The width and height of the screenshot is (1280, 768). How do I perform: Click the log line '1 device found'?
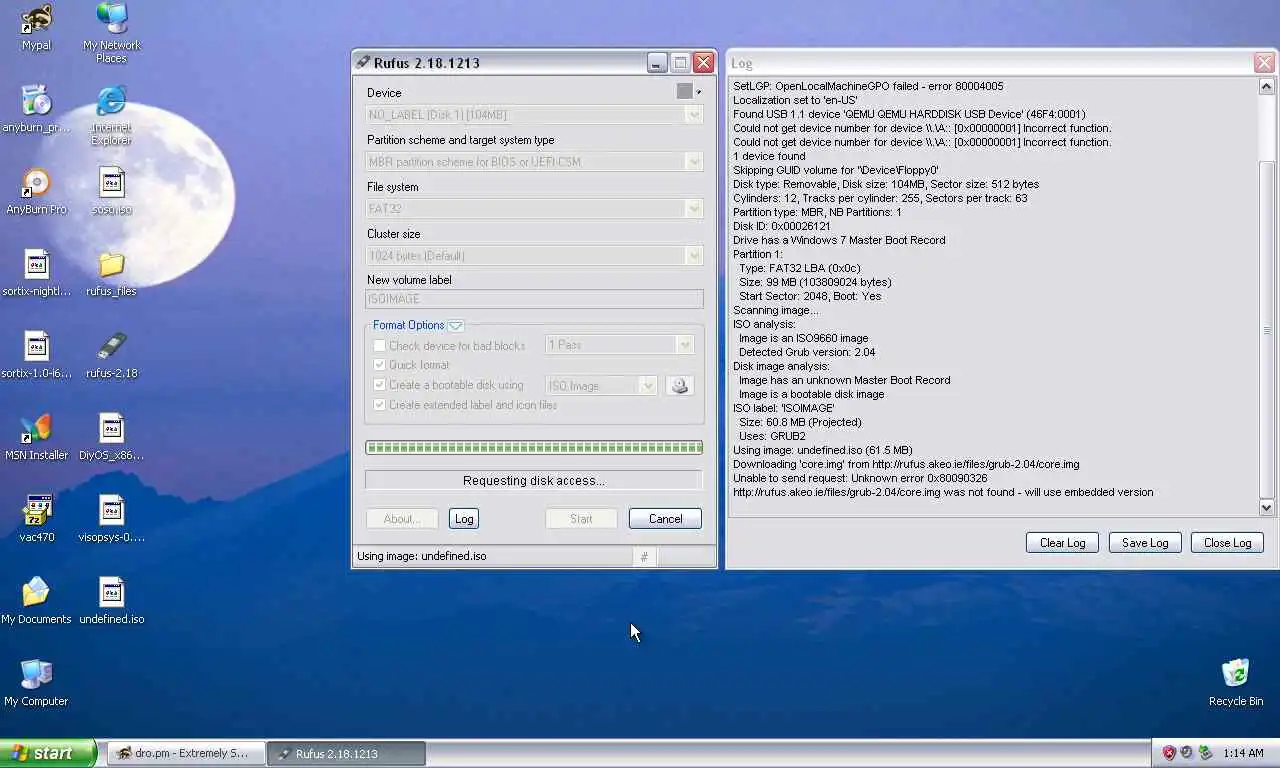769,156
